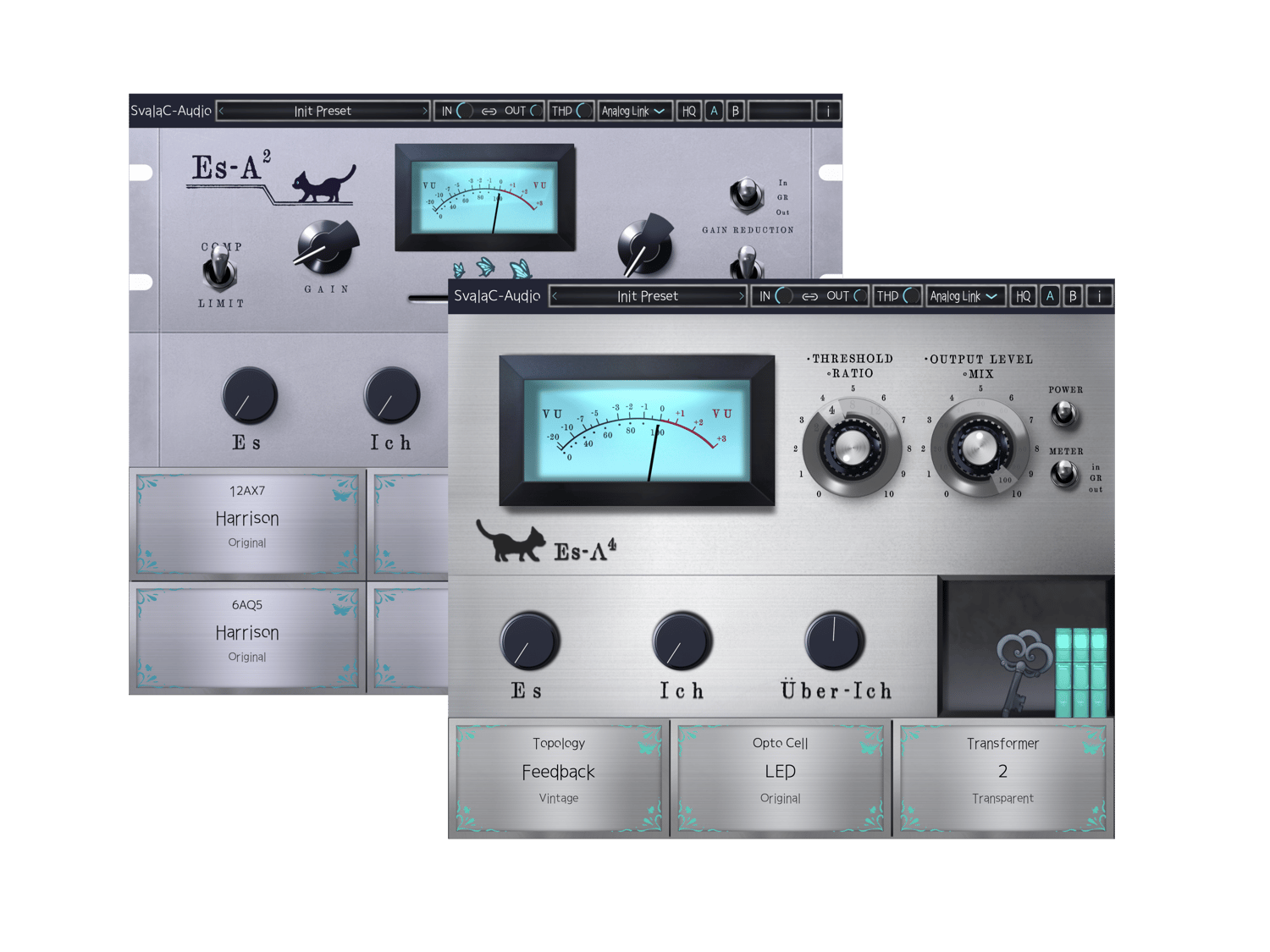Click the Es knob in Es-A² window
1270x952 pixels.
(x=249, y=395)
